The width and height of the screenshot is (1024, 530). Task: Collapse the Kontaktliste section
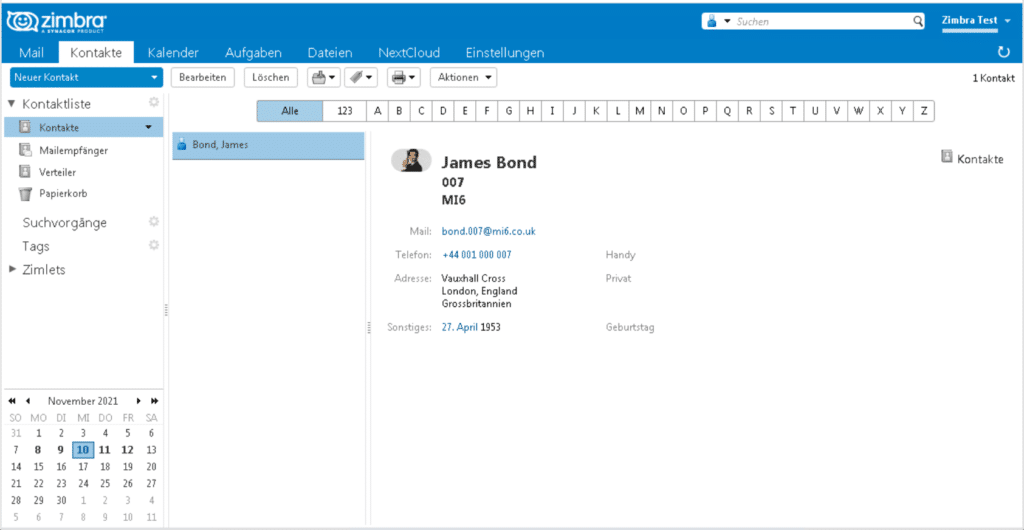pos(11,104)
